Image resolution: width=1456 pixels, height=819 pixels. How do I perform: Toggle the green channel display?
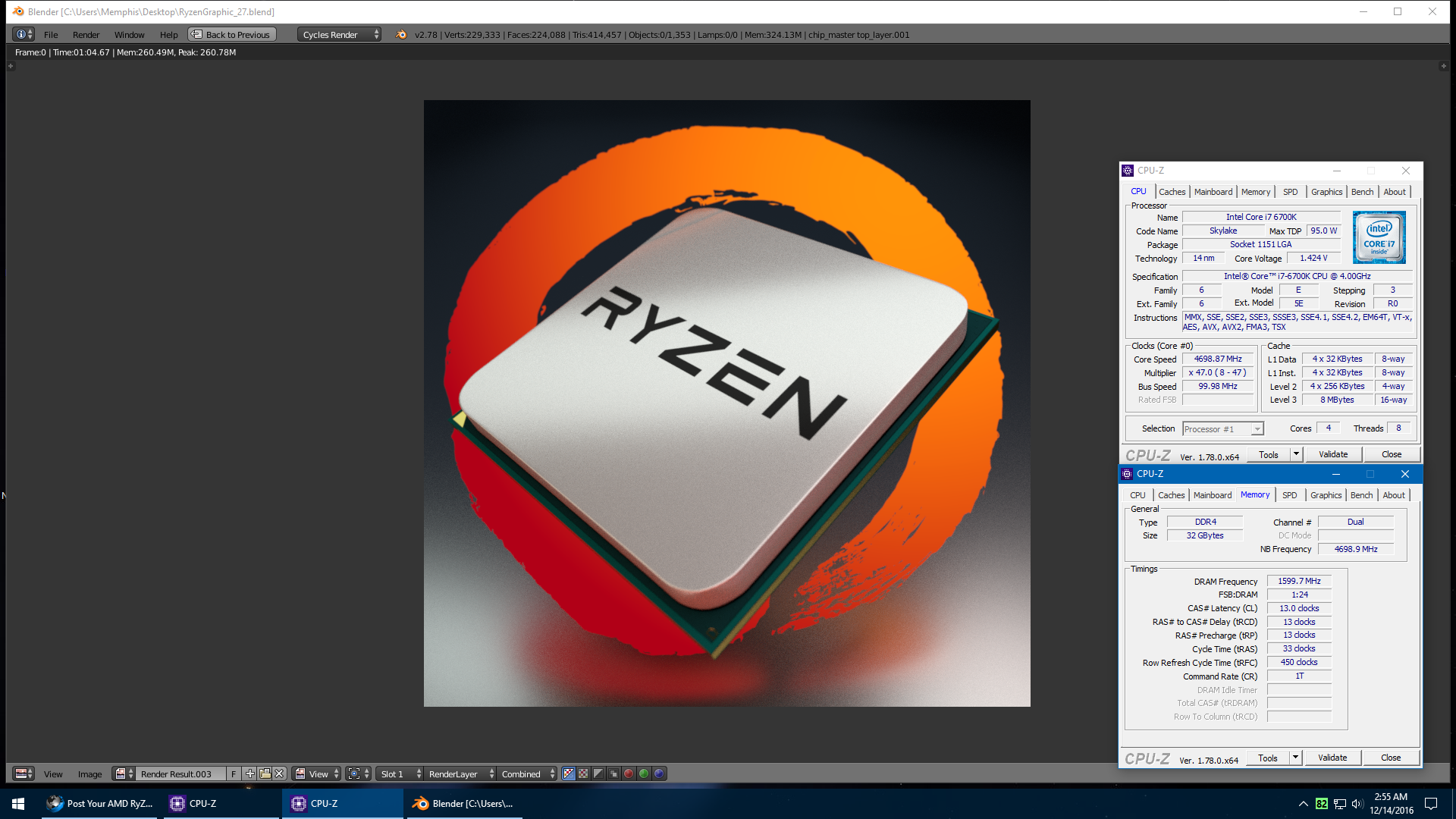[644, 773]
